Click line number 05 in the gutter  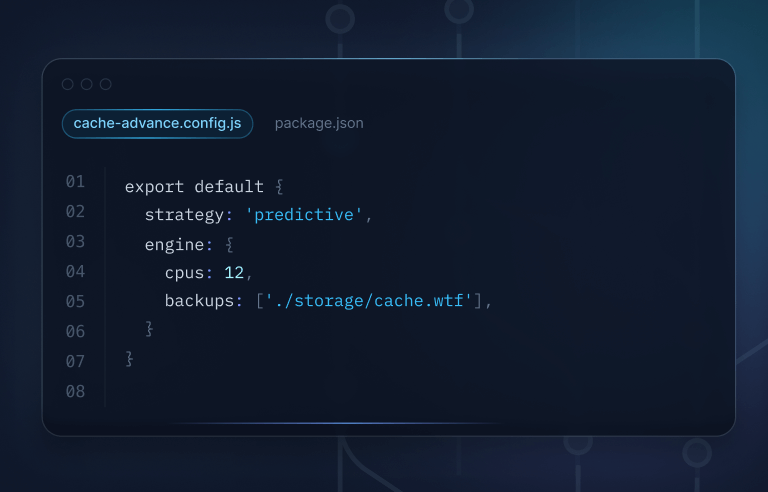(76, 301)
